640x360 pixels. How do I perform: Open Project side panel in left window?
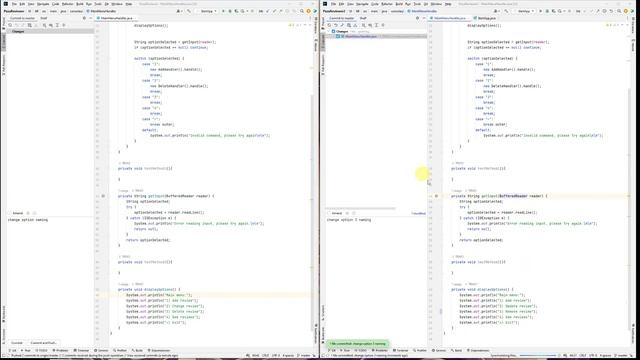[x=4, y=22]
